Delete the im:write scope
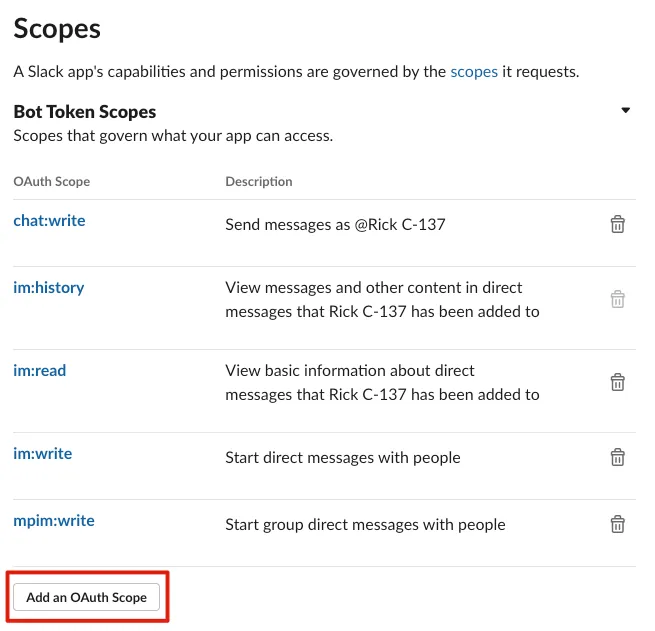This screenshot has width=655, height=631. (618, 457)
